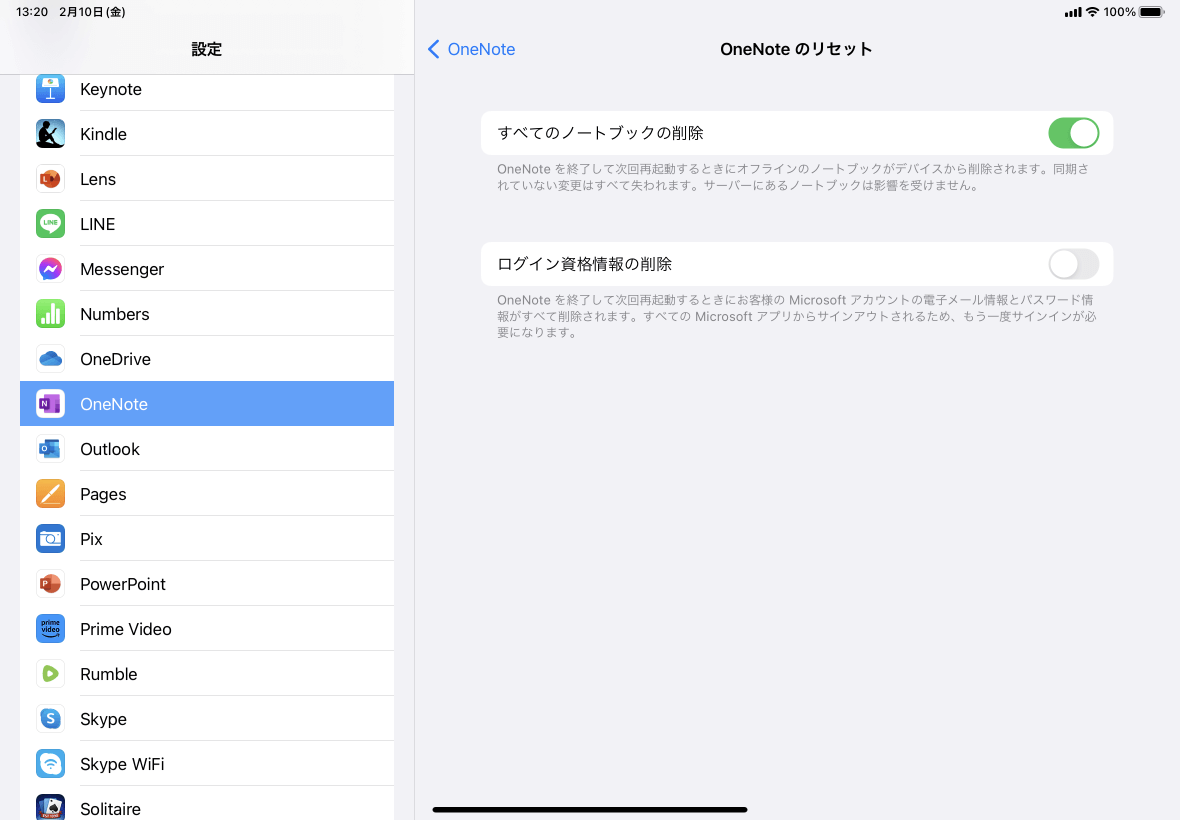Open Messenger settings row
Screen dimensions: 1180x820
[x=207, y=269]
